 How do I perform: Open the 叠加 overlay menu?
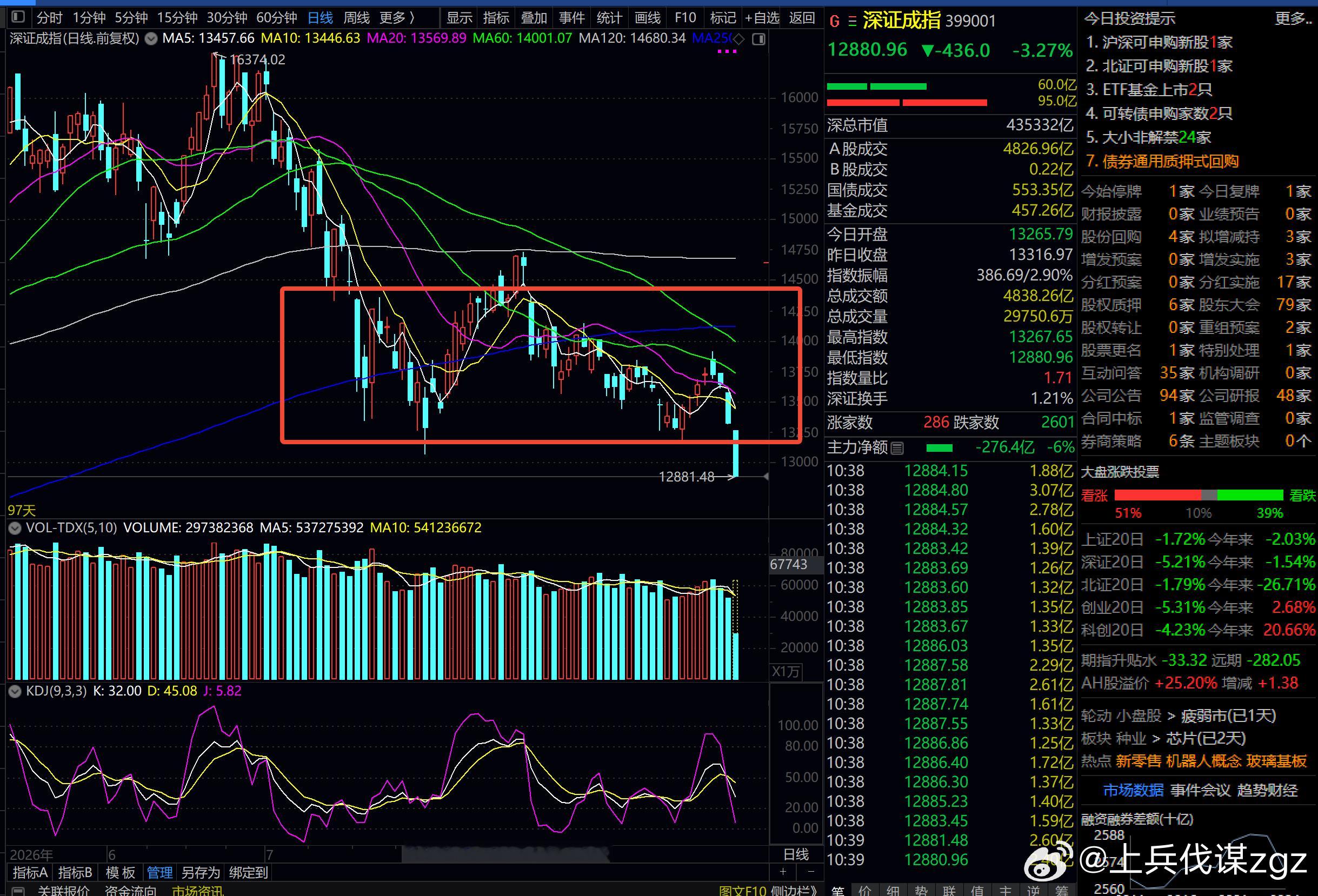click(x=534, y=18)
